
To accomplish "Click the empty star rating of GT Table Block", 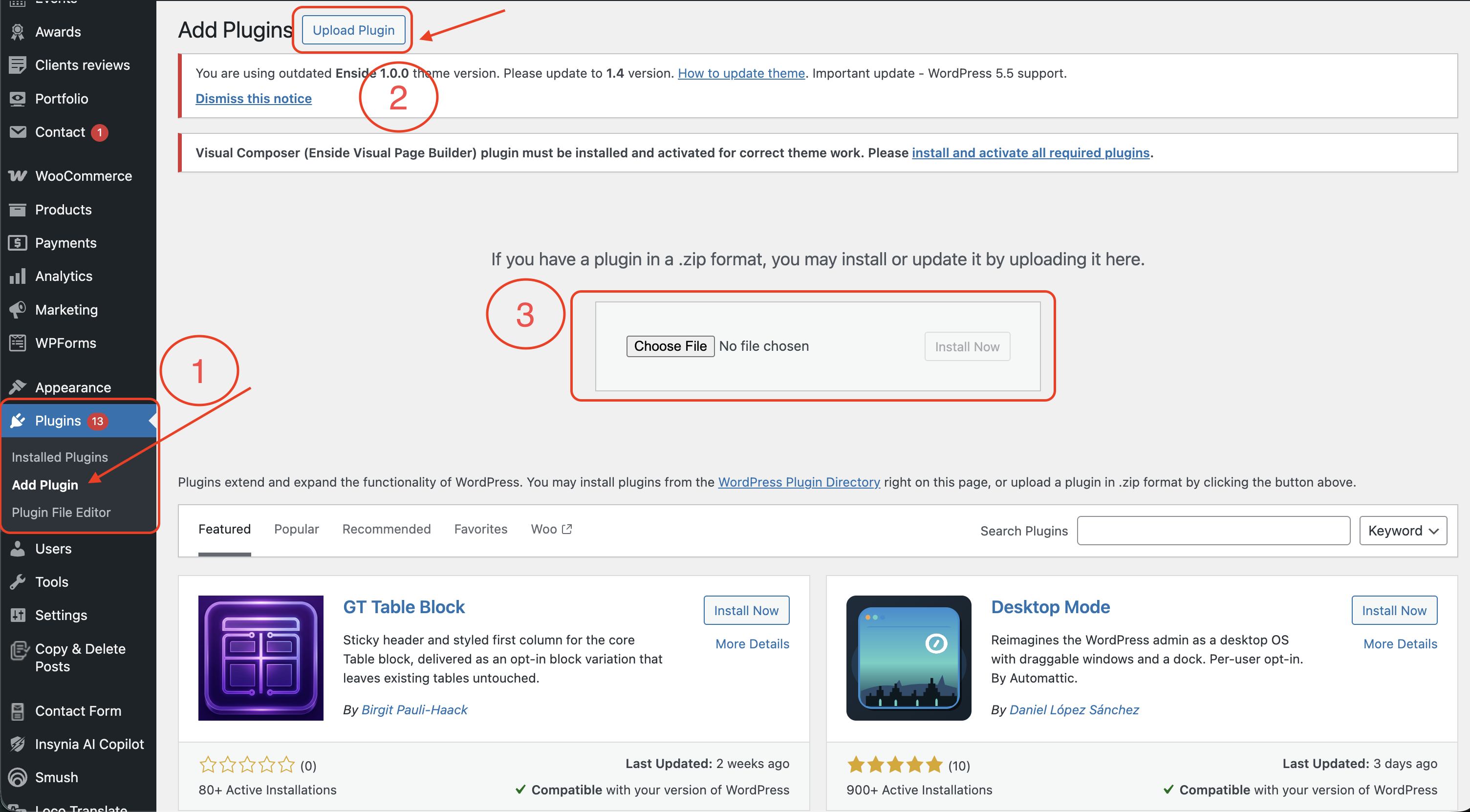I will (x=246, y=765).
